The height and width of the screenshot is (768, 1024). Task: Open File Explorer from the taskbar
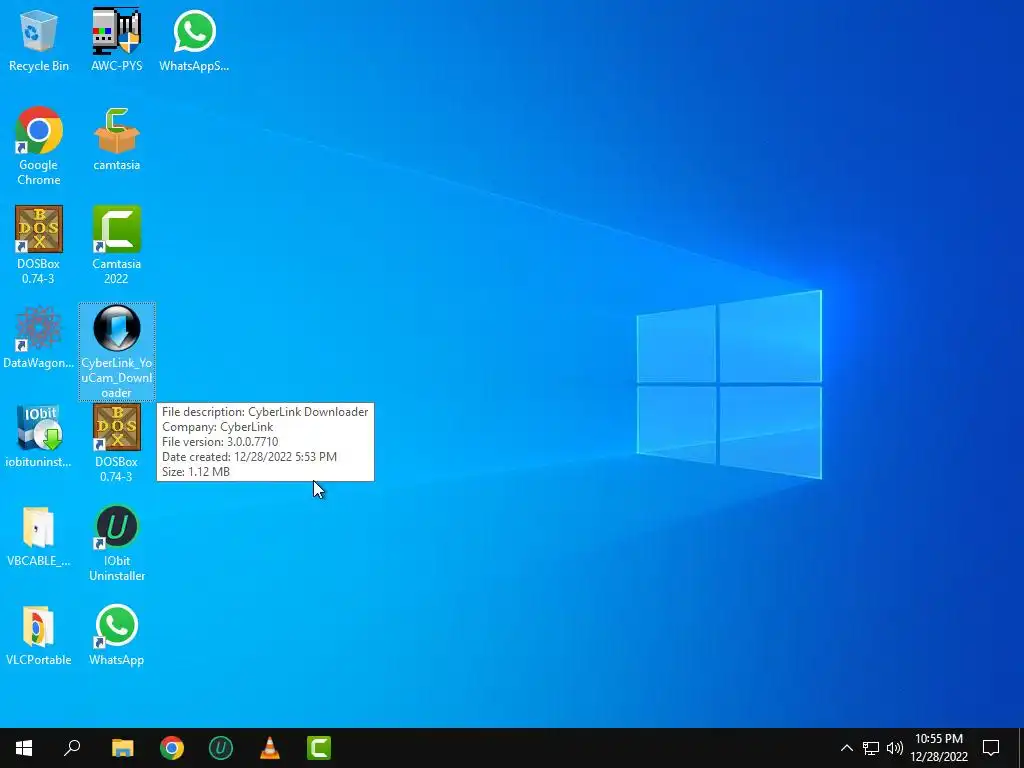pyautogui.click(x=122, y=748)
